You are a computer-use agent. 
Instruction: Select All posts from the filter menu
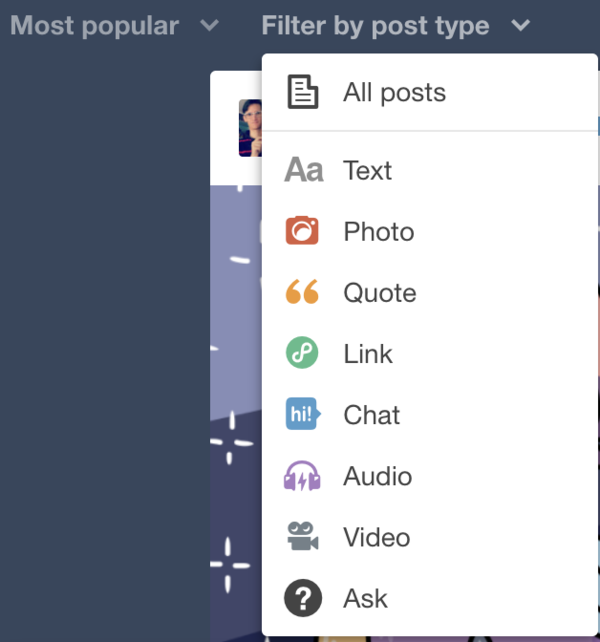(x=430, y=92)
